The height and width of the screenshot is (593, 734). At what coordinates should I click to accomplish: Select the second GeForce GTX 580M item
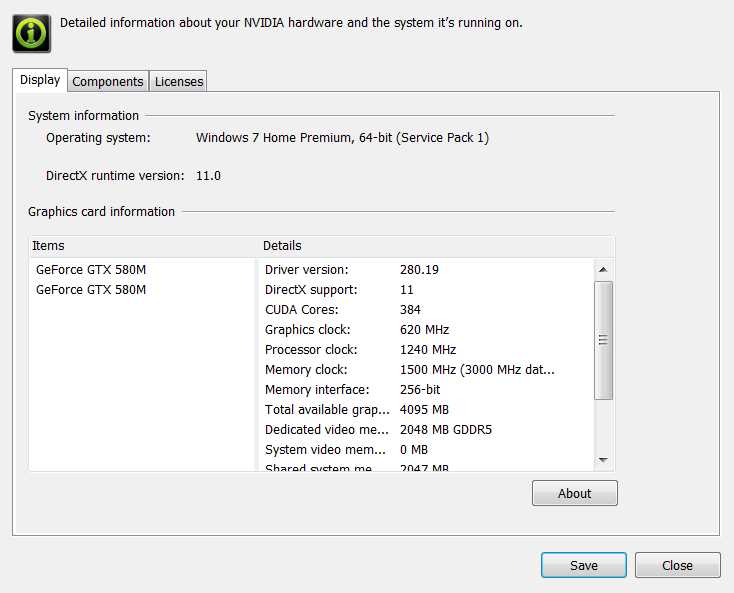(91, 290)
